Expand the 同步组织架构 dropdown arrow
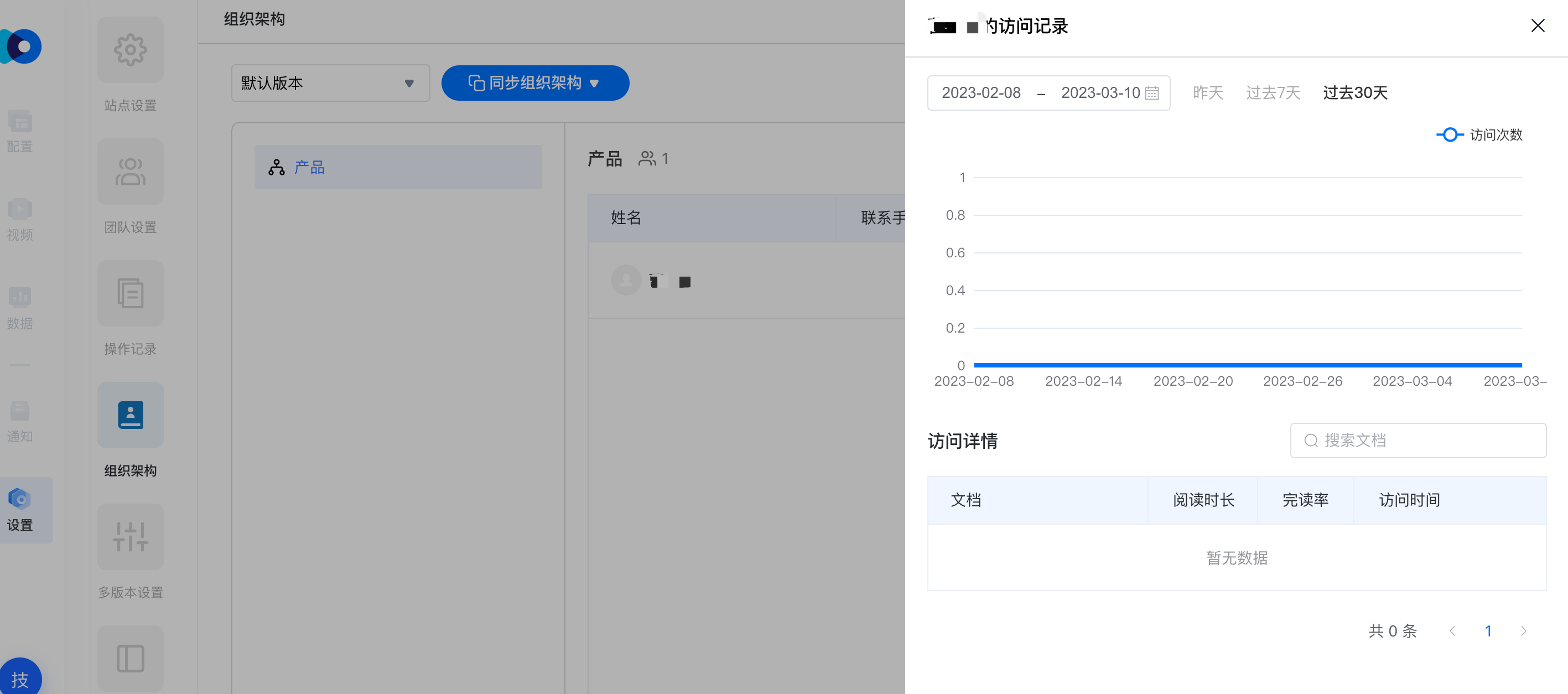 [x=594, y=84]
